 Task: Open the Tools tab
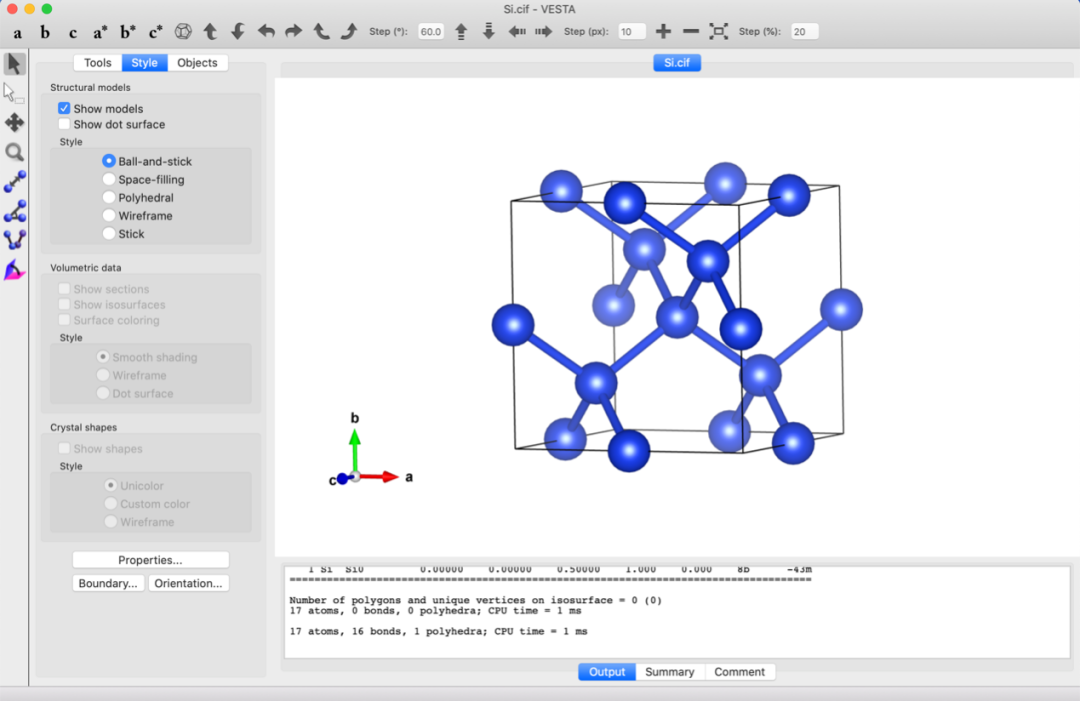[x=98, y=63]
